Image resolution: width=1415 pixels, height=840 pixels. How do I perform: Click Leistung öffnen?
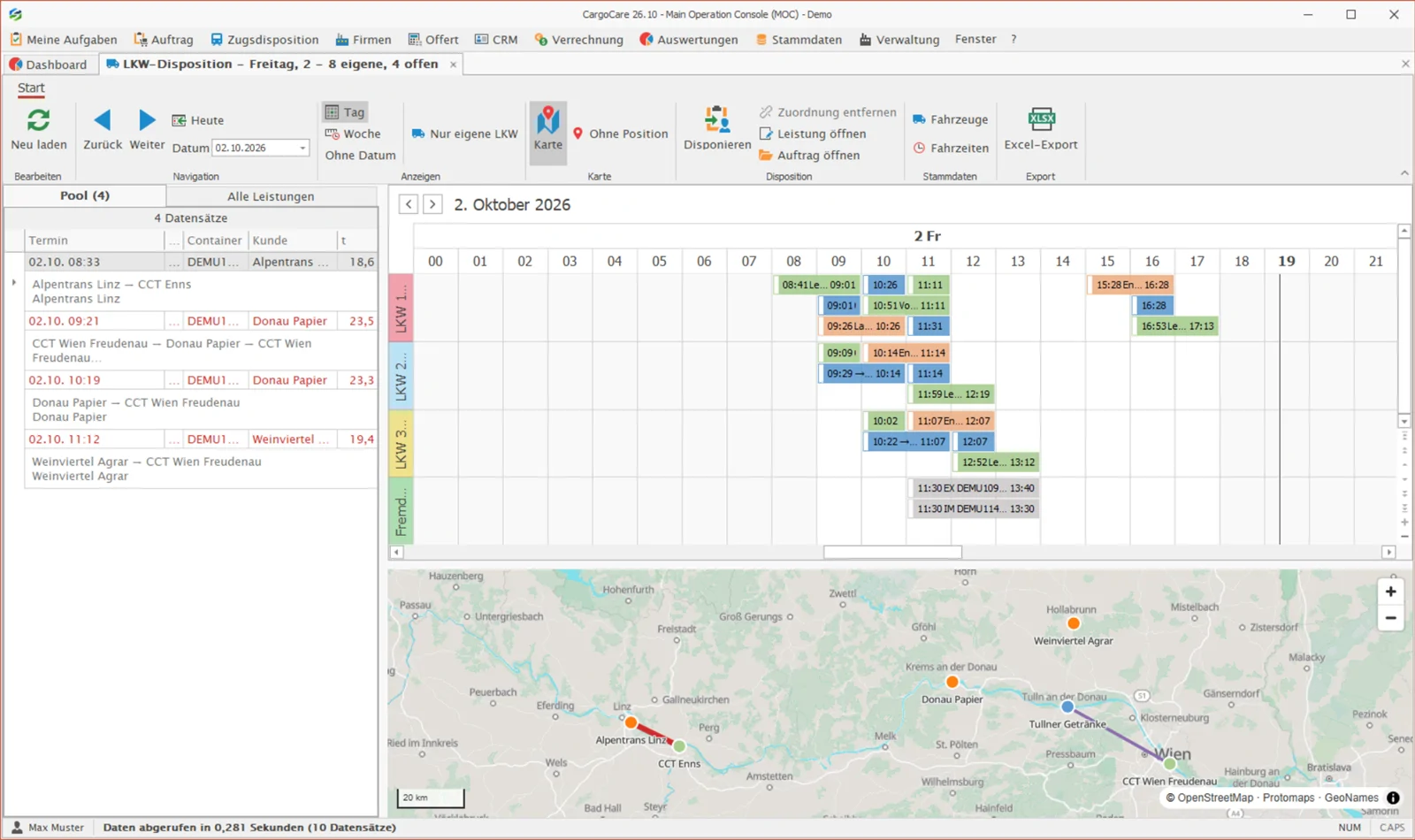click(813, 134)
